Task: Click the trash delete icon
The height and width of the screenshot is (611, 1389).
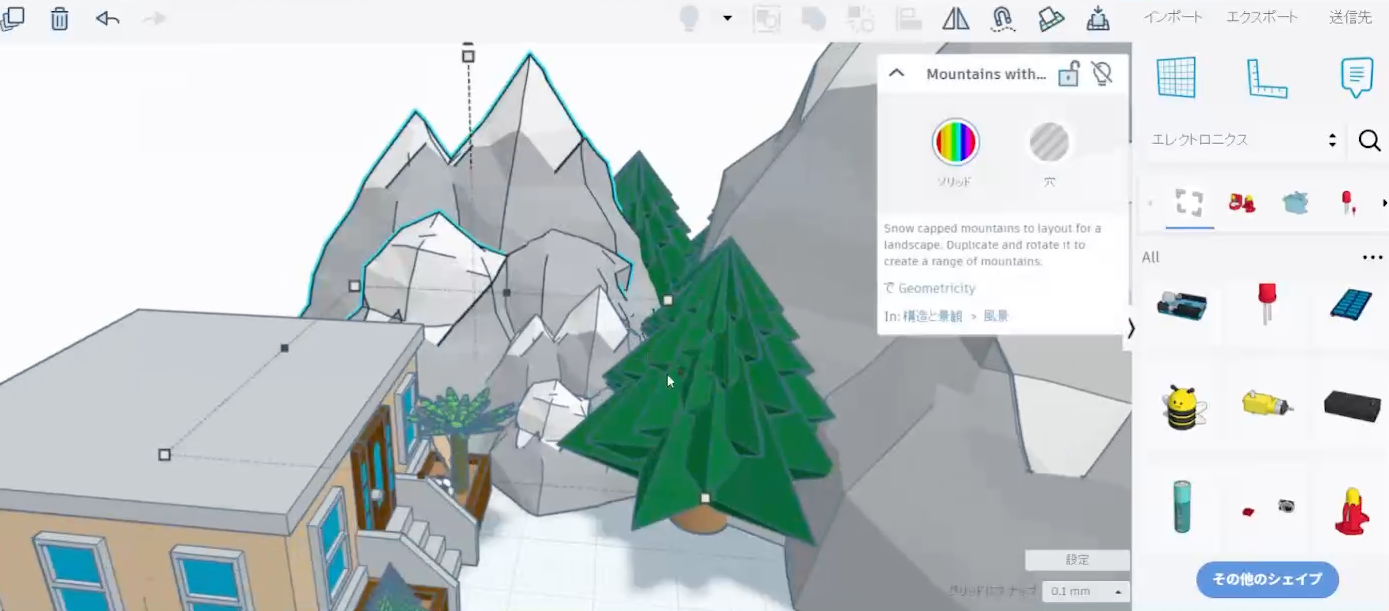Action: pyautogui.click(x=60, y=19)
